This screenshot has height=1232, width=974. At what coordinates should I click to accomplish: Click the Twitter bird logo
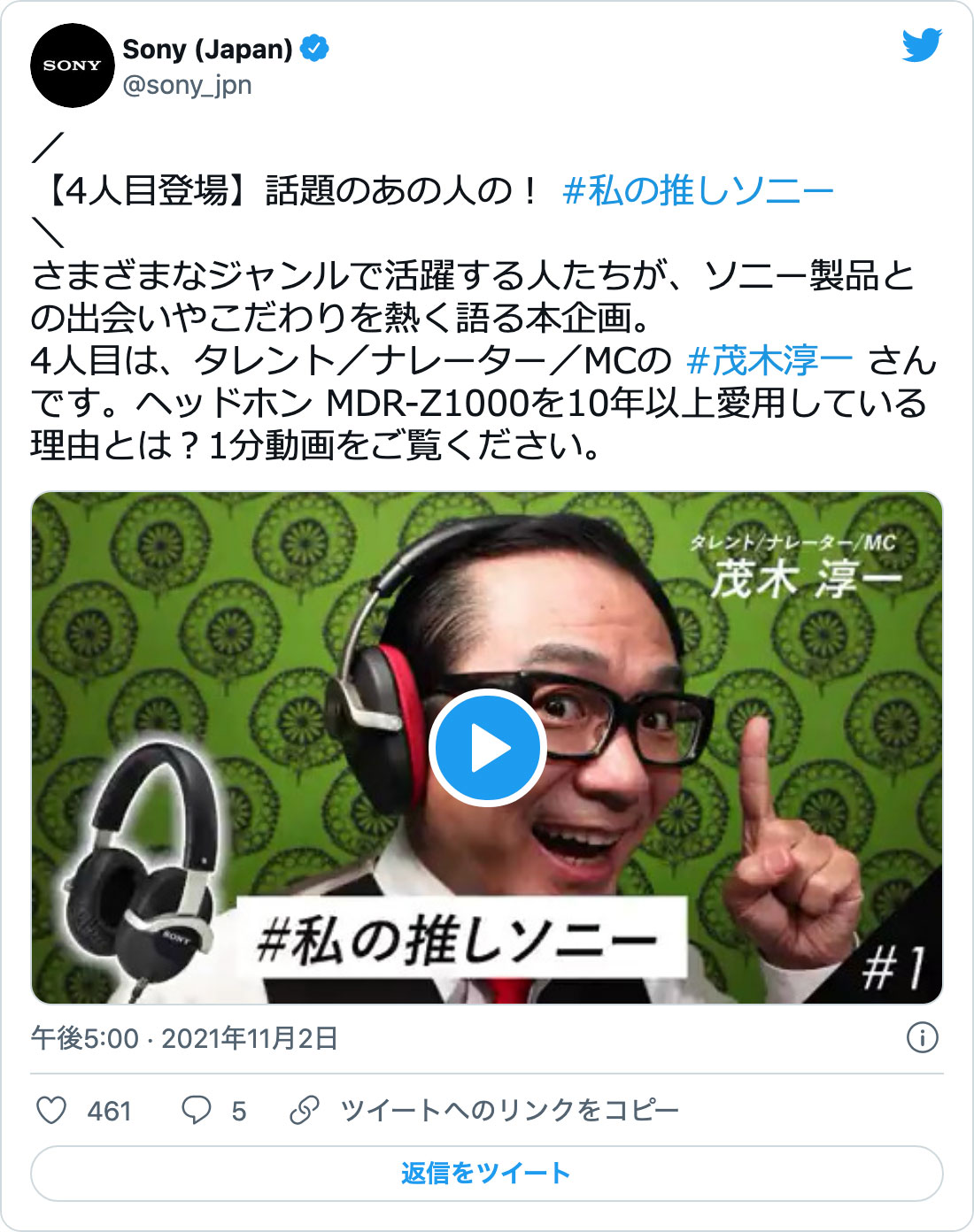point(922,45)
